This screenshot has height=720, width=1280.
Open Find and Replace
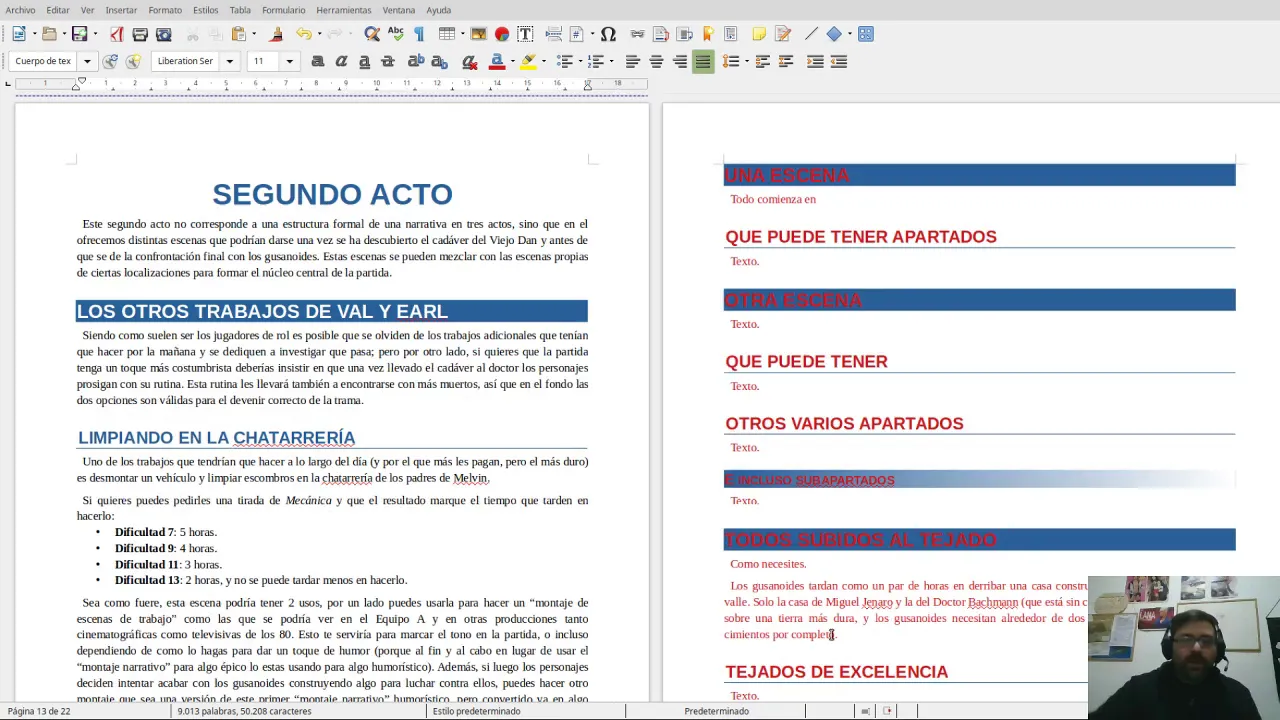coord(371,34)
